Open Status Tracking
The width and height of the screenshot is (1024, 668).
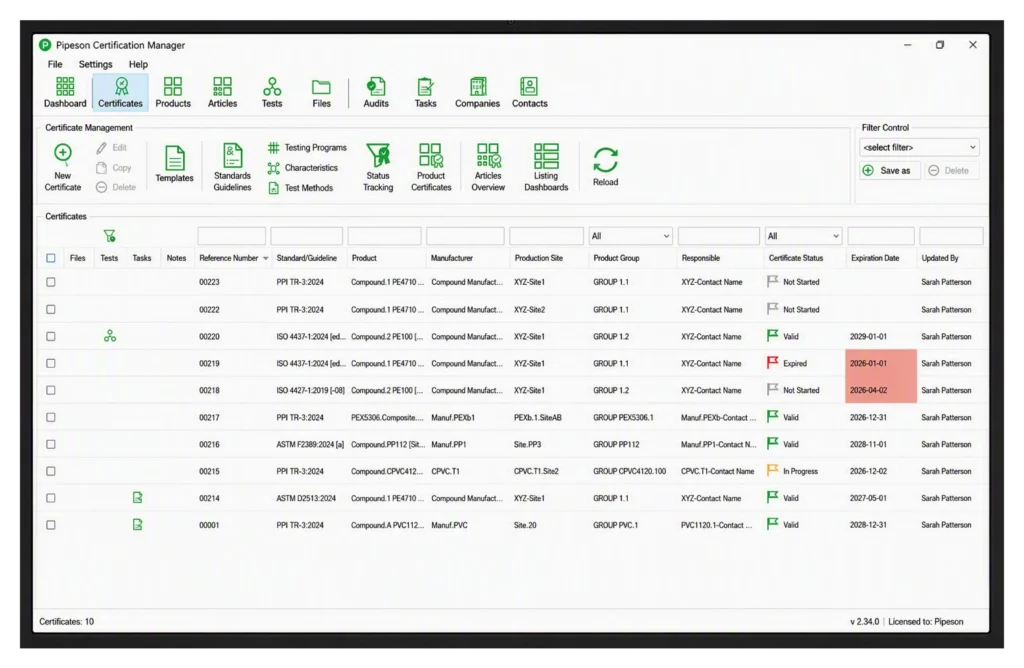coord(378,167)
